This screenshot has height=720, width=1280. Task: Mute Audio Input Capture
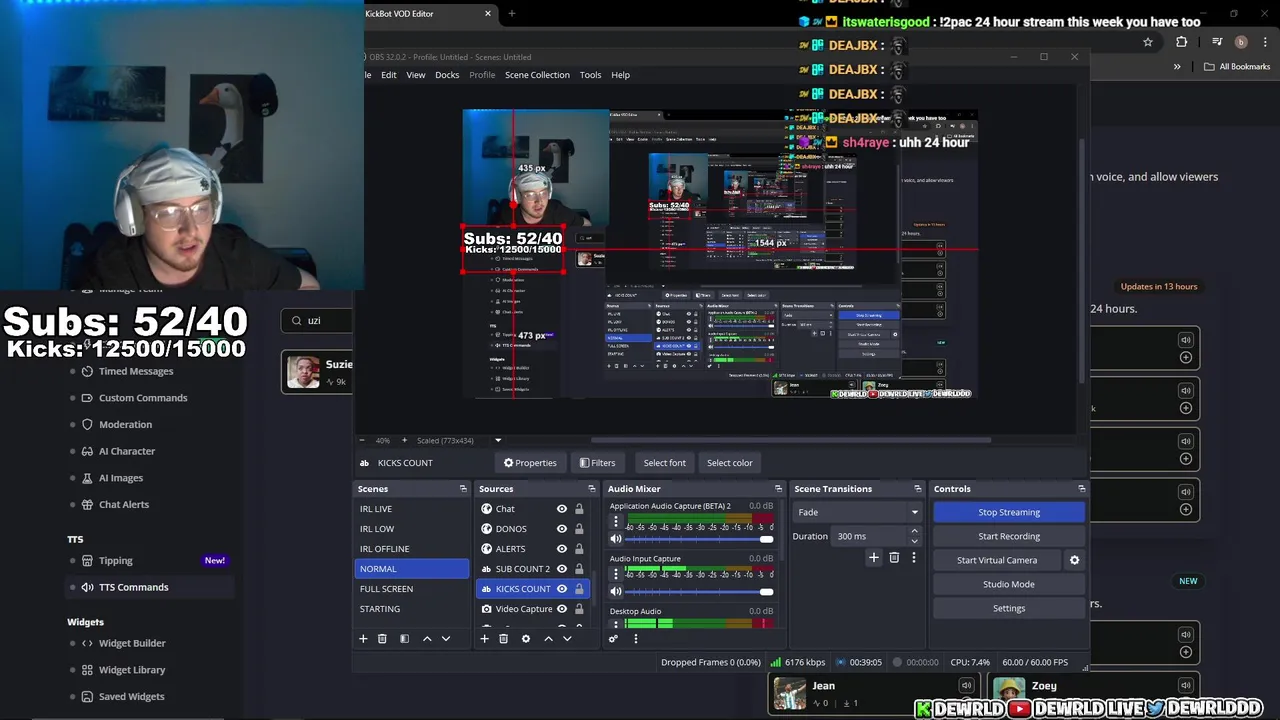point(616,591)
